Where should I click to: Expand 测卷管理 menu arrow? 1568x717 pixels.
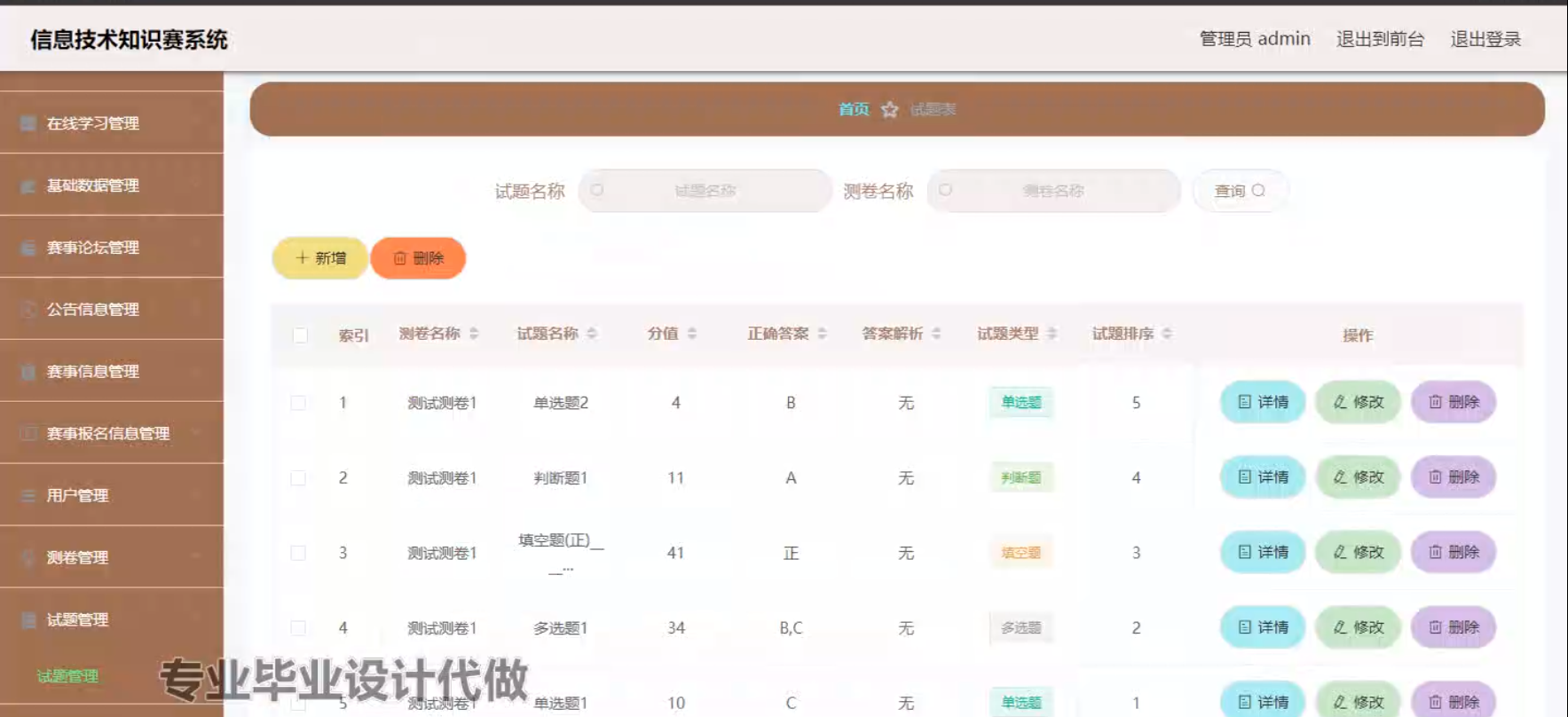195,556
